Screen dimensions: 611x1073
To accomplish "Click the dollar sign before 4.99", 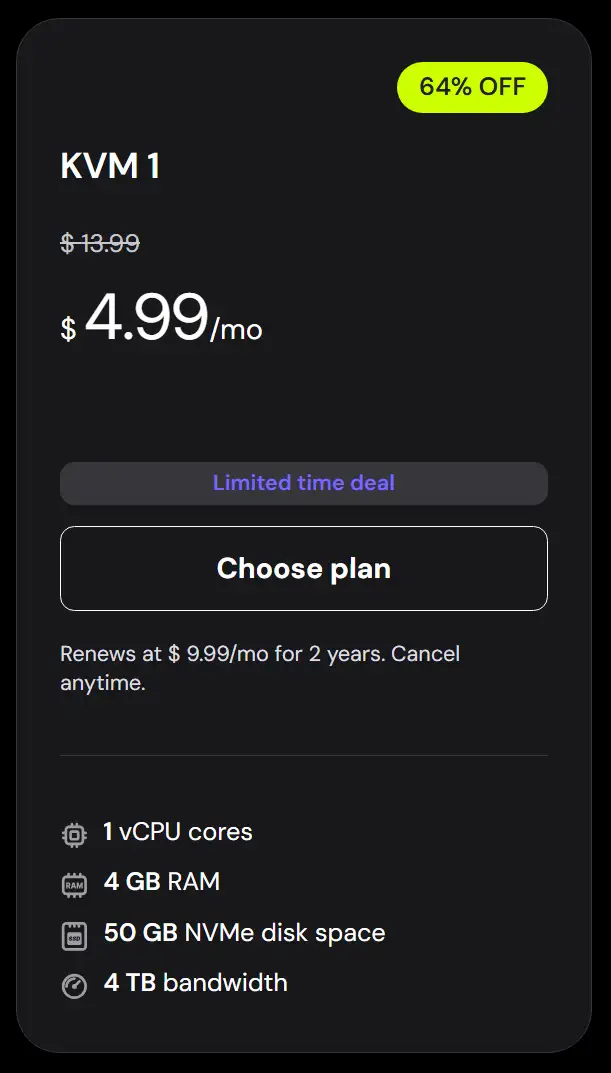I will (68, 329).
